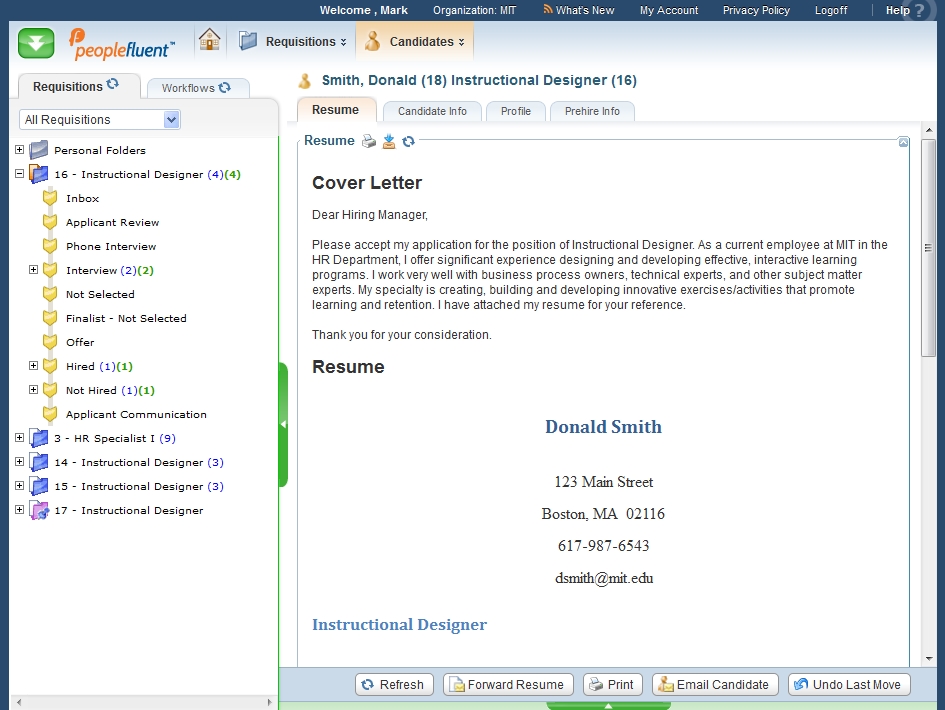Screen dimensions: 945x710
Task: Select the Phone Interview folder
Action: 111,246
